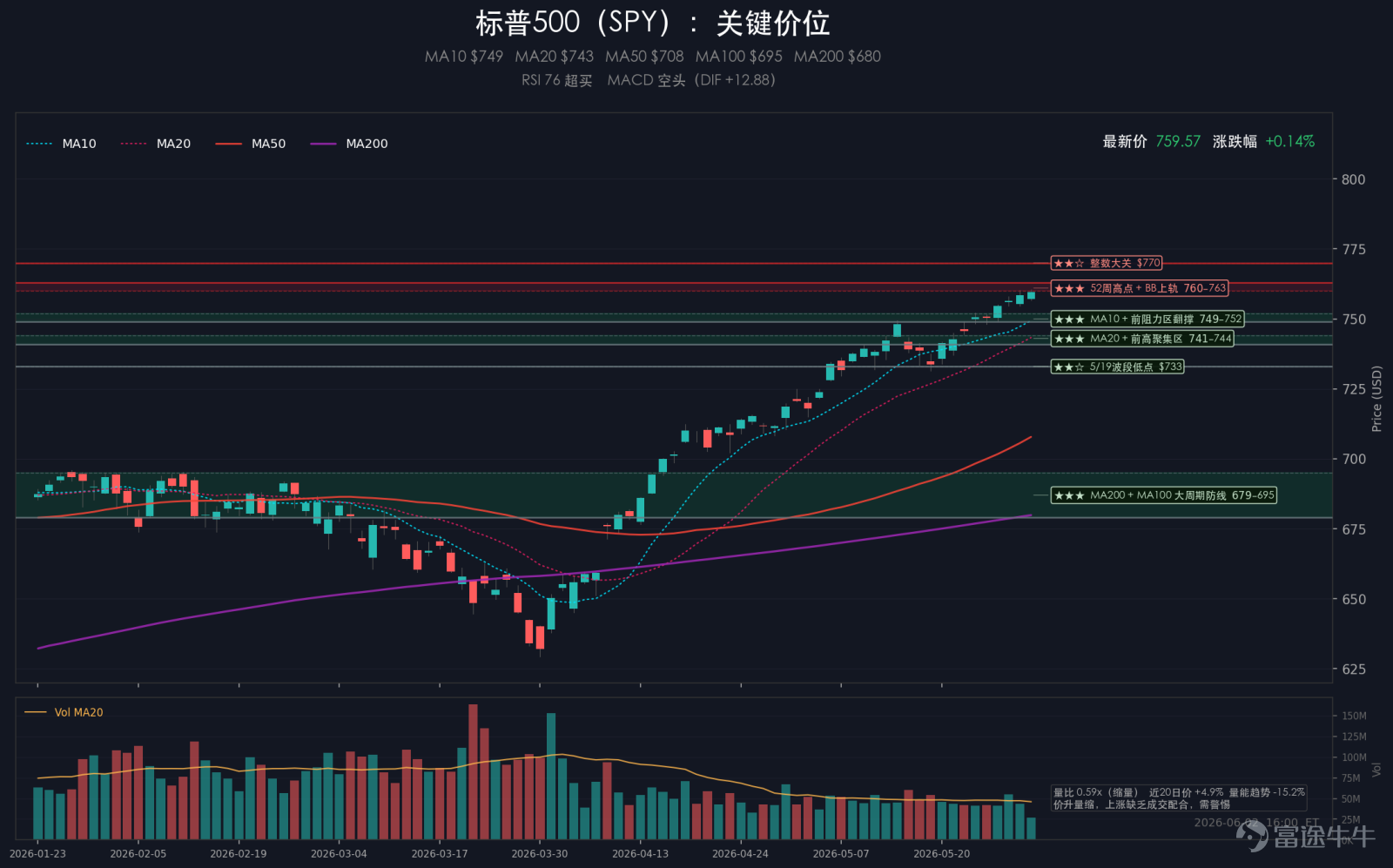This screenshot has height=868, width=1393.
Task: Click the 2026-03-30 date axis label
Action: click(540, 853)
